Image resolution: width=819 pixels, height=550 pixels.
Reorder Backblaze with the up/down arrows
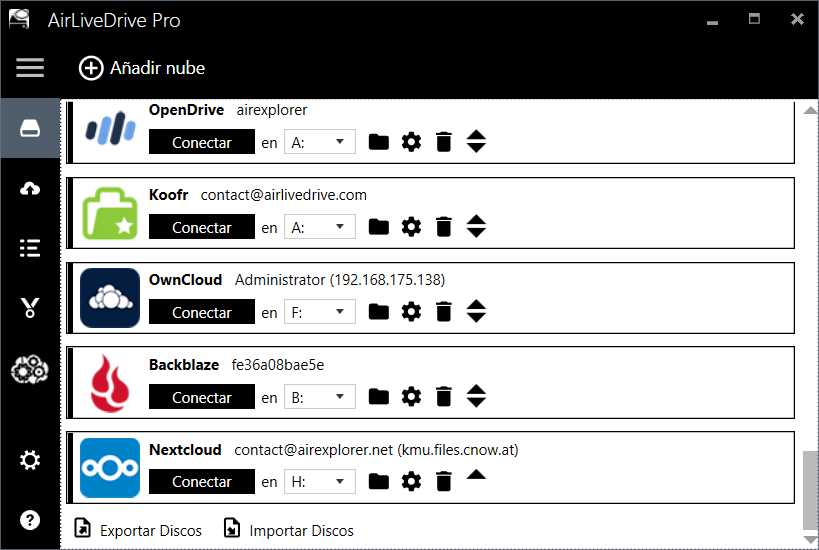tap(476, 396)
